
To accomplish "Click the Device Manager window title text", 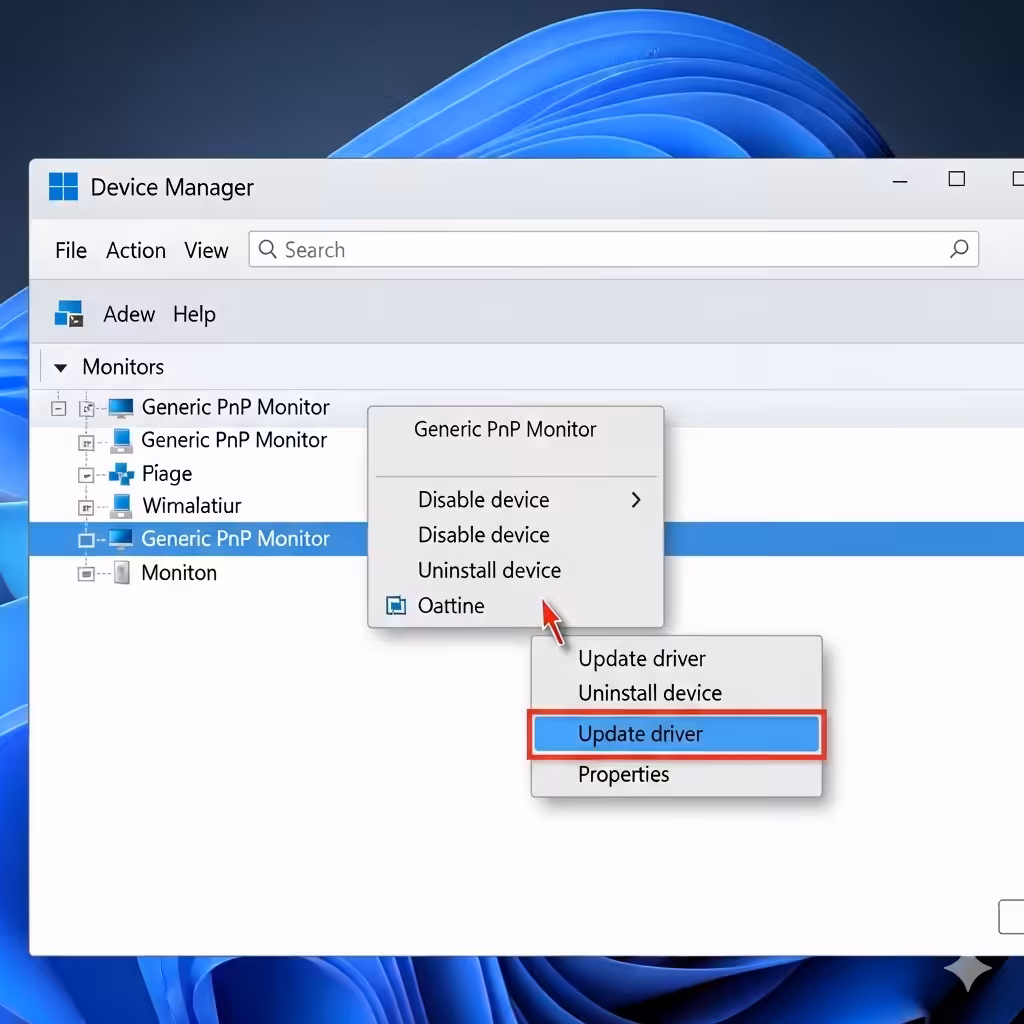I will (172, 187).
